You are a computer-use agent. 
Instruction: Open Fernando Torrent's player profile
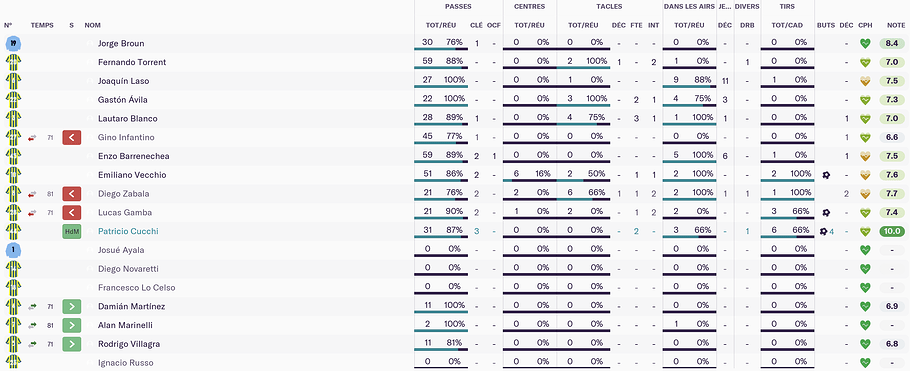coord(132,62)
